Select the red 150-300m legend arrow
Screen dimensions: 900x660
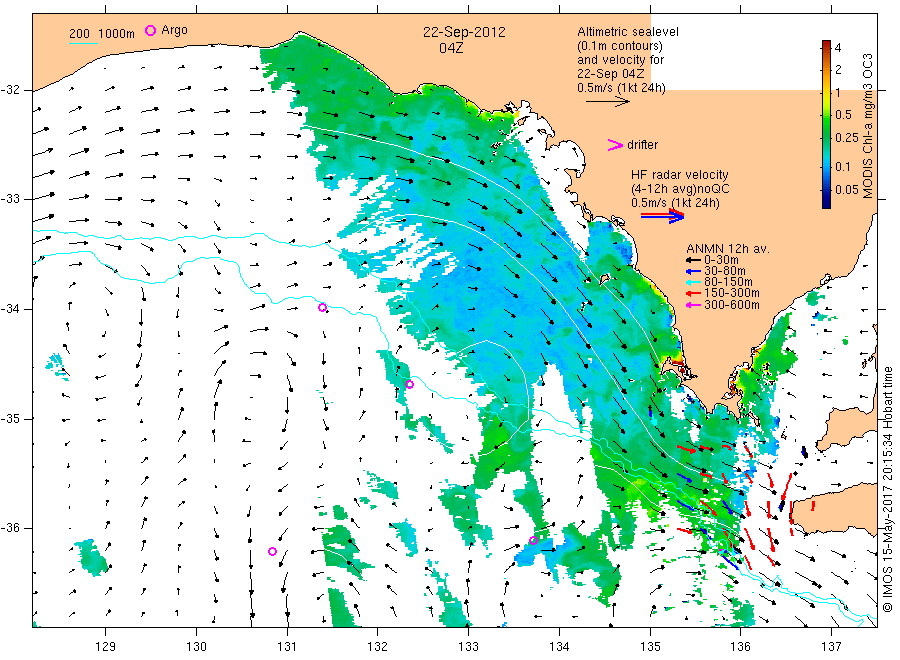[693, 293]
